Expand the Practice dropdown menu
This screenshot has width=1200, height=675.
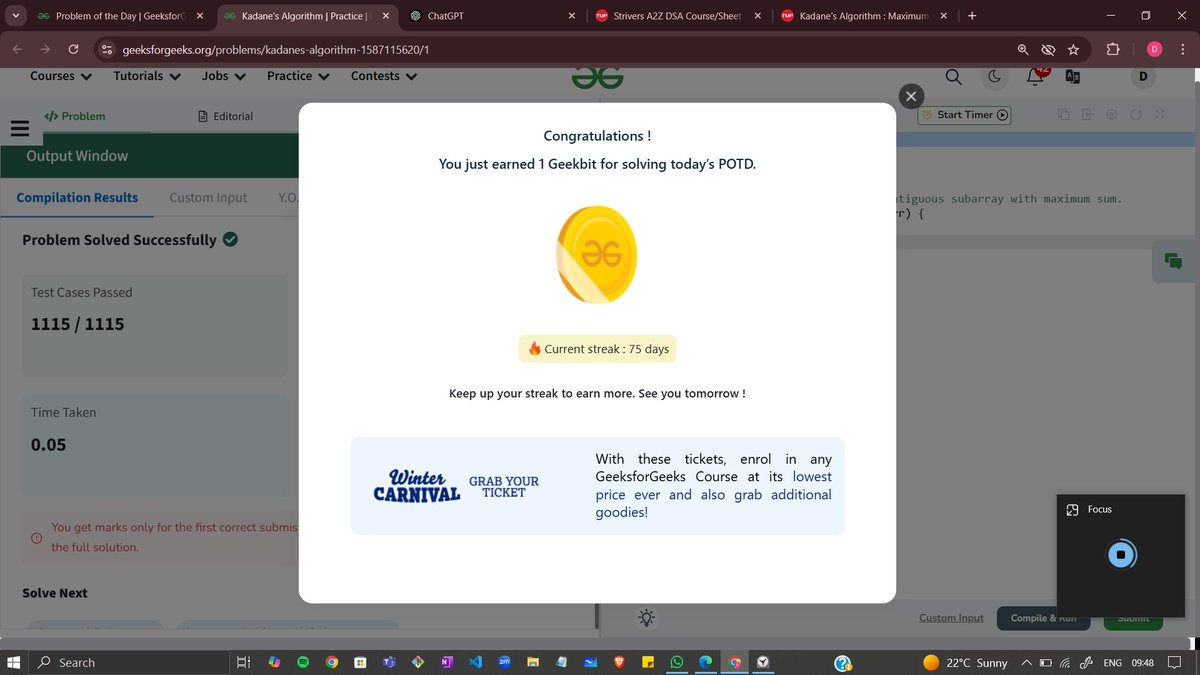point(298,76)
